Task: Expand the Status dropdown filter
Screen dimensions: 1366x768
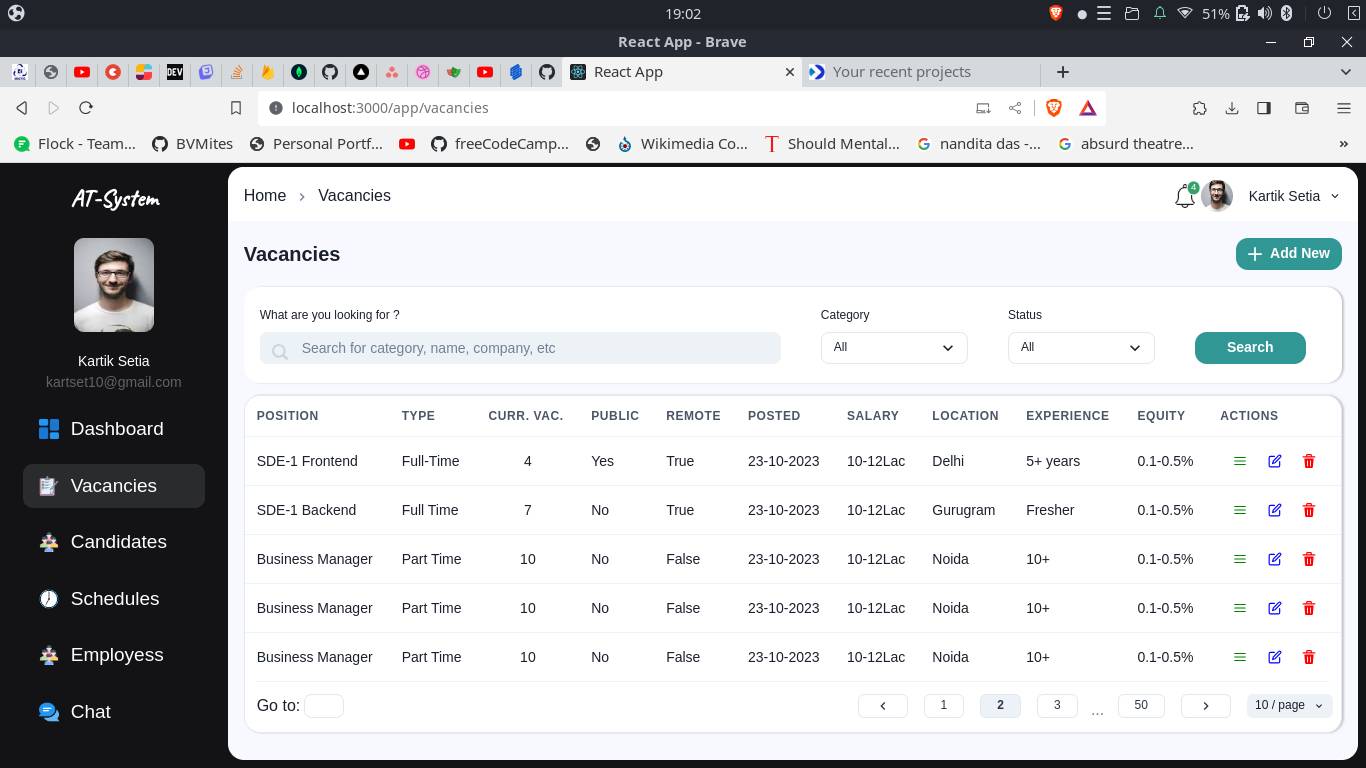Action: [1080, 347]
